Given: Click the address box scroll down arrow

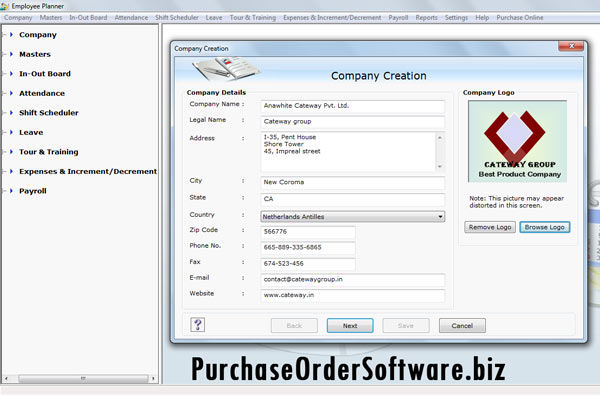Looking at the screenshot, I should [440, 166].
